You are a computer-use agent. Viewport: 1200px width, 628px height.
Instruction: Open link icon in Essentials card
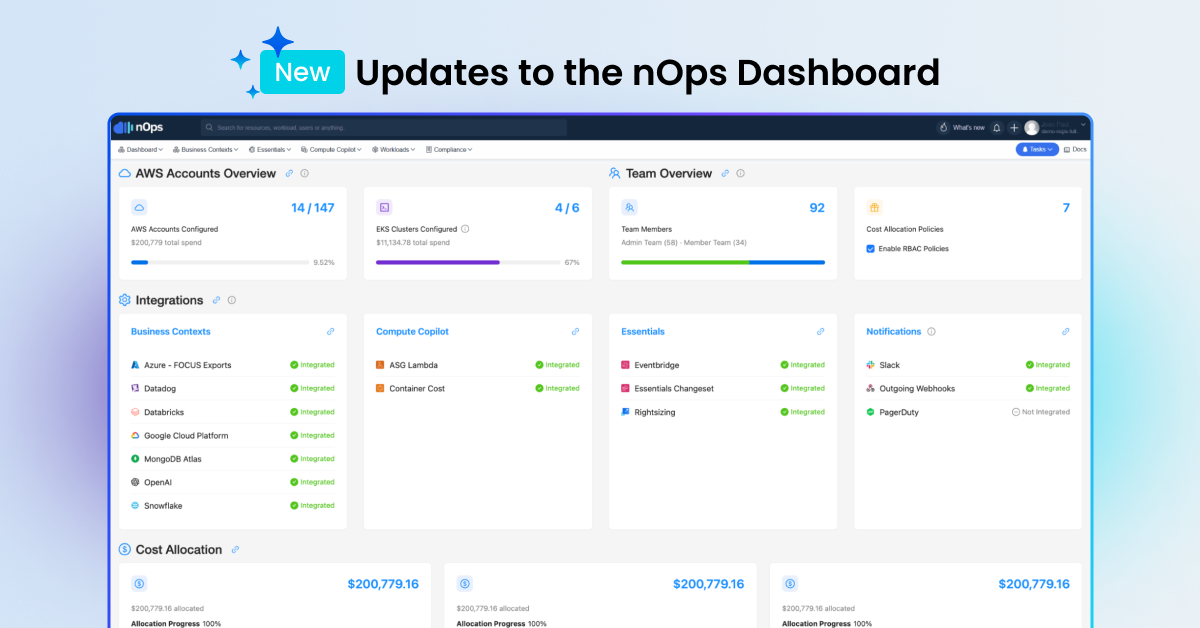[x=820, y=331]
